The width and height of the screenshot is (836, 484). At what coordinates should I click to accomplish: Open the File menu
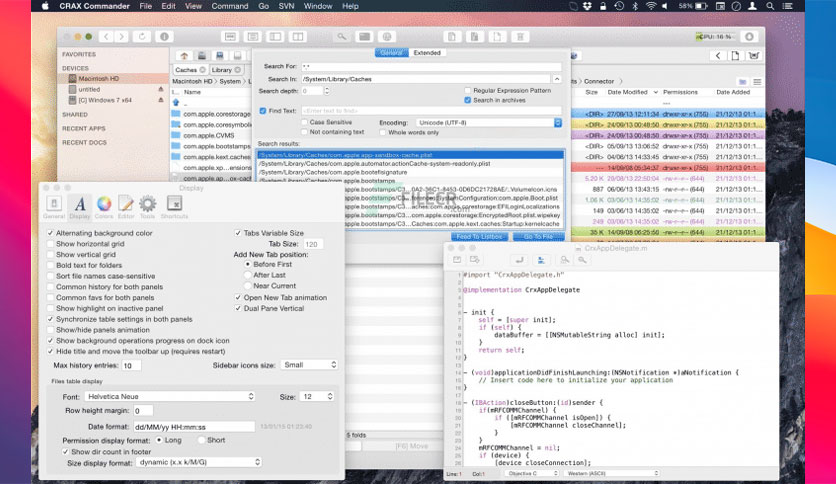tap(146, 6)
